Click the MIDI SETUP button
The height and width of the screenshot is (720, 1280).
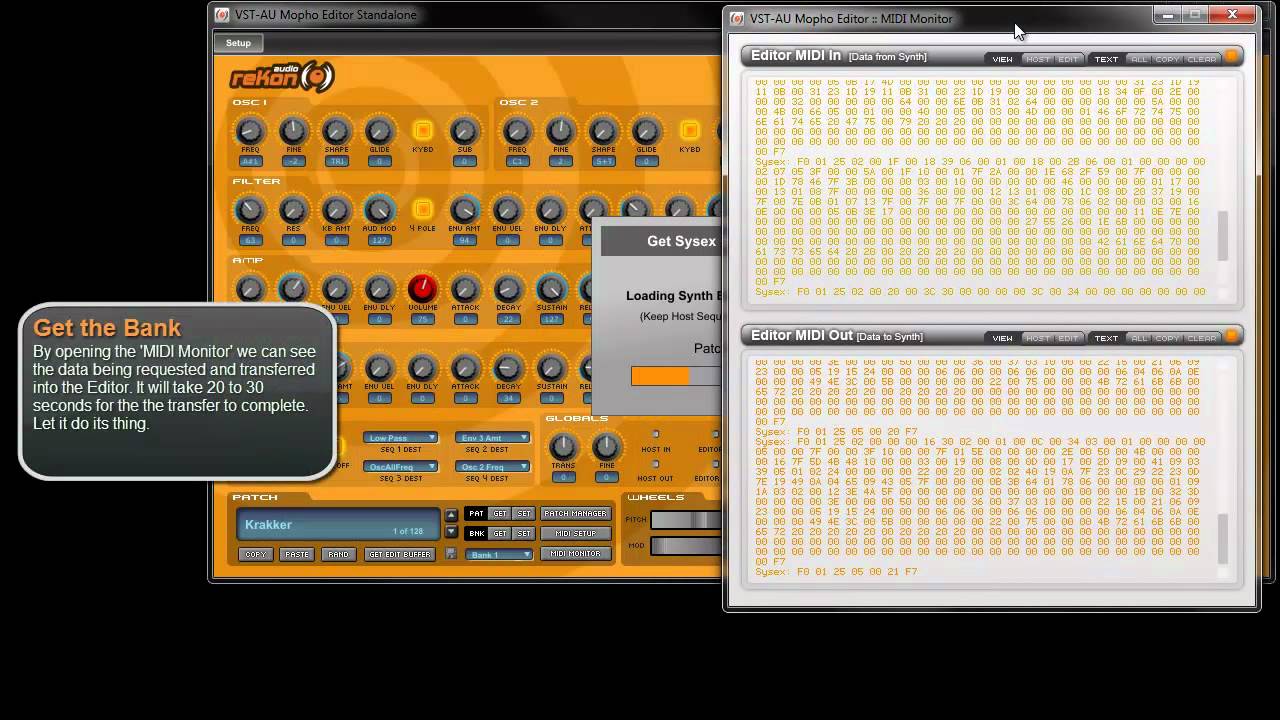[x=575, y=534]
